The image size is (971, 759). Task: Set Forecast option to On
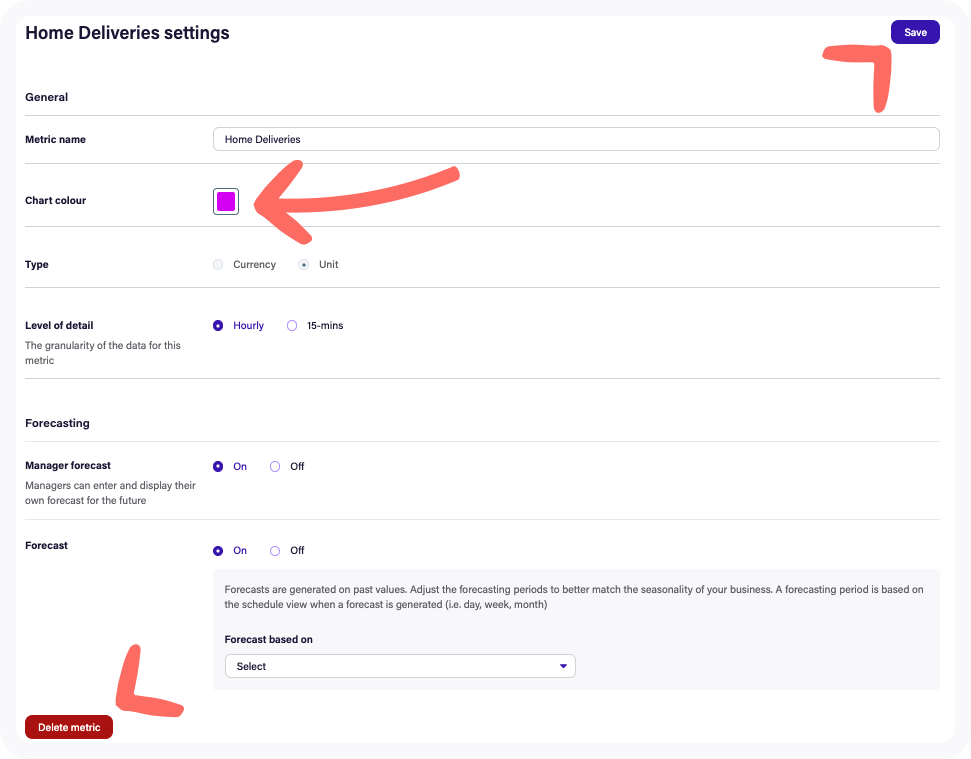click(x=218, y=551)
